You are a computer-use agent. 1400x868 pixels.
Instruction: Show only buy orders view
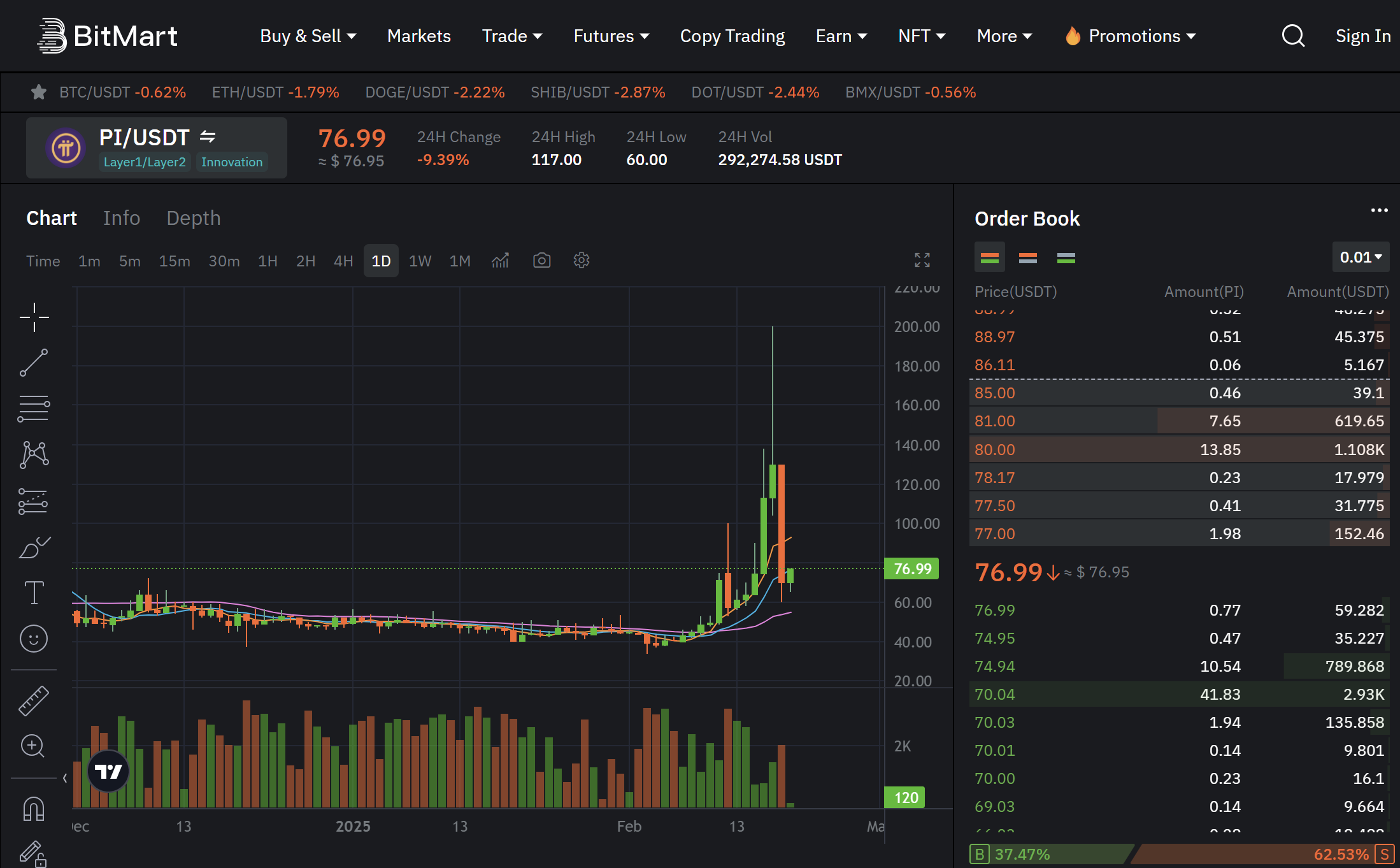1066,257
